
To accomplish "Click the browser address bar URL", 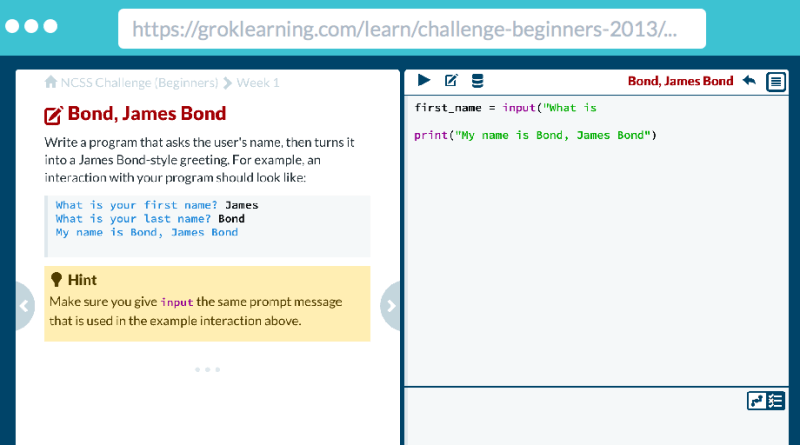I will [x=412, y=29].
